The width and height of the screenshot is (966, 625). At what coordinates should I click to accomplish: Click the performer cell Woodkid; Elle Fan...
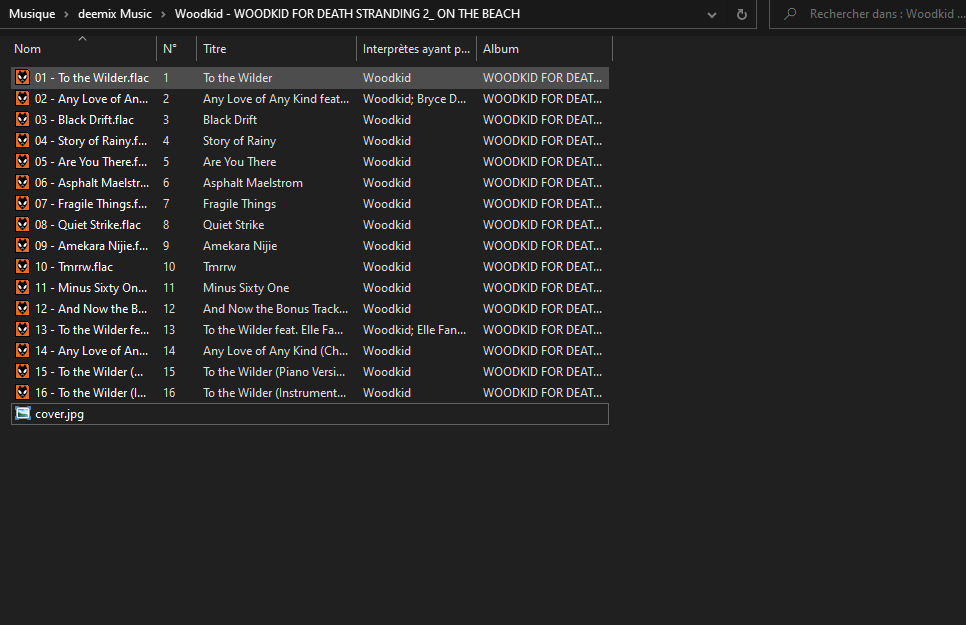pyautogui.click(x=415, y=329)
